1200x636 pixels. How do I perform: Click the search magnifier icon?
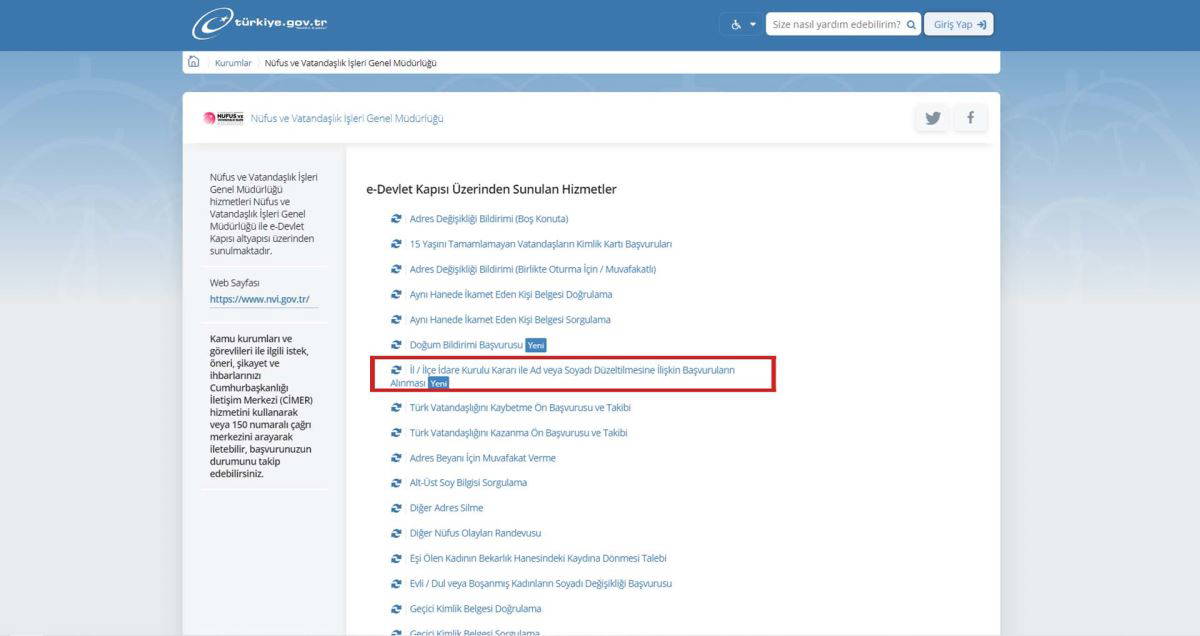coord(911,24)
